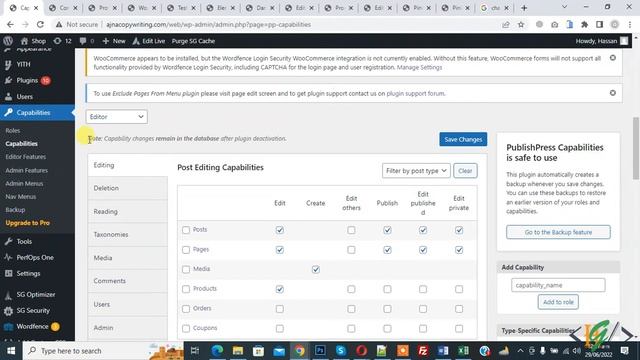Dismiss the Exclude Pages From Menu notice
Screen dimensions: 640x360
pyautogui.click(x=613, y=93)
